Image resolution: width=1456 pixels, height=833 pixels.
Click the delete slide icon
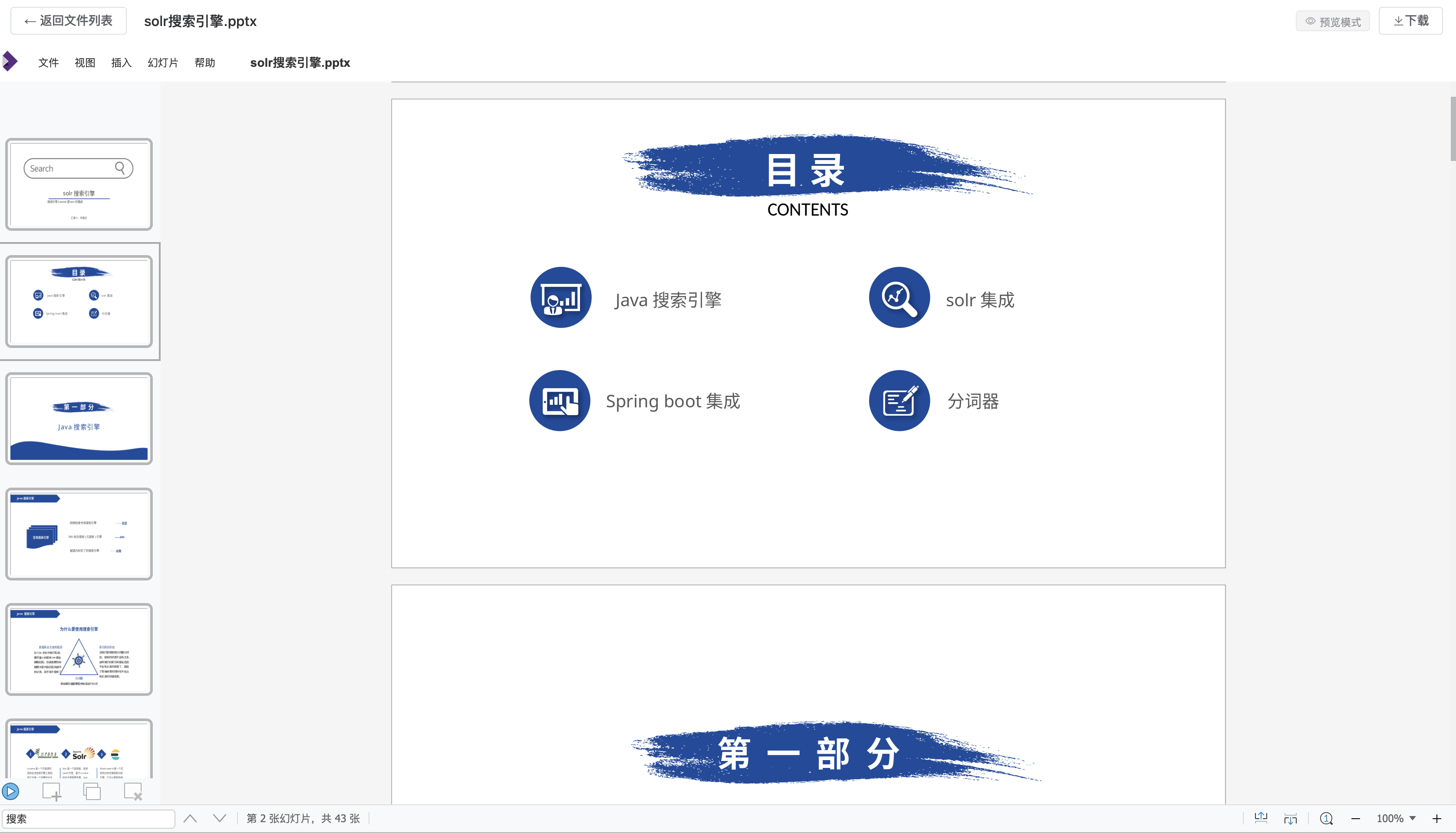pos(133,792)
